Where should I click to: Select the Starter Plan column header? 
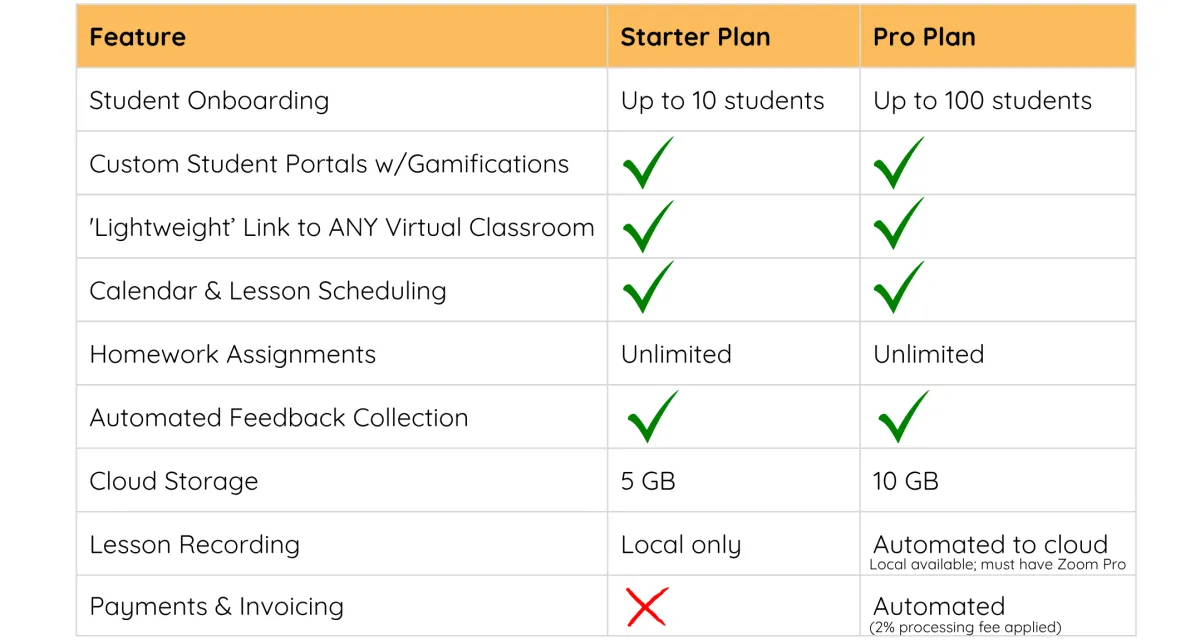coord(695,38)
